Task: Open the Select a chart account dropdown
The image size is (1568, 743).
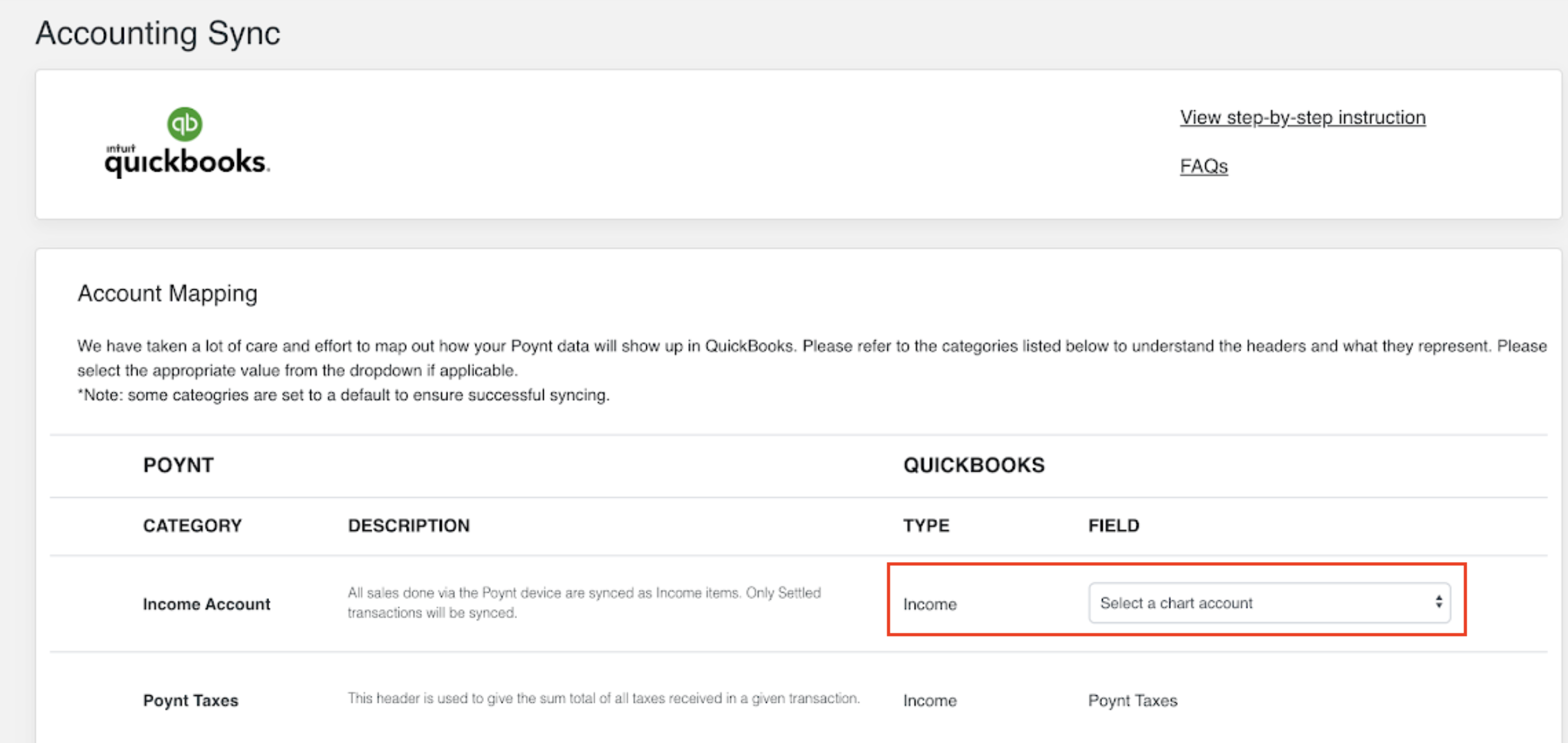Action: click(1269, 603)
